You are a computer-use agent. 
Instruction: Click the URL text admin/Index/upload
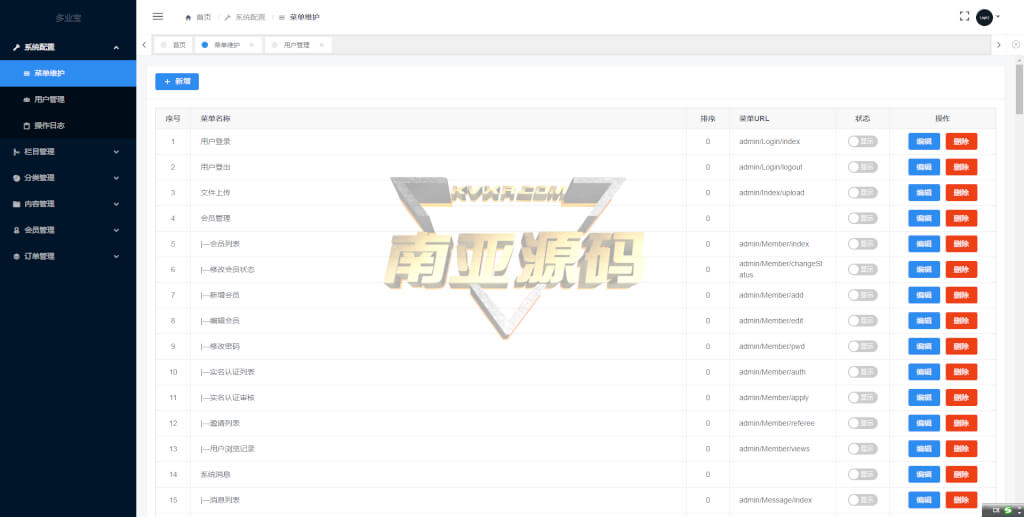click(771, 193)
